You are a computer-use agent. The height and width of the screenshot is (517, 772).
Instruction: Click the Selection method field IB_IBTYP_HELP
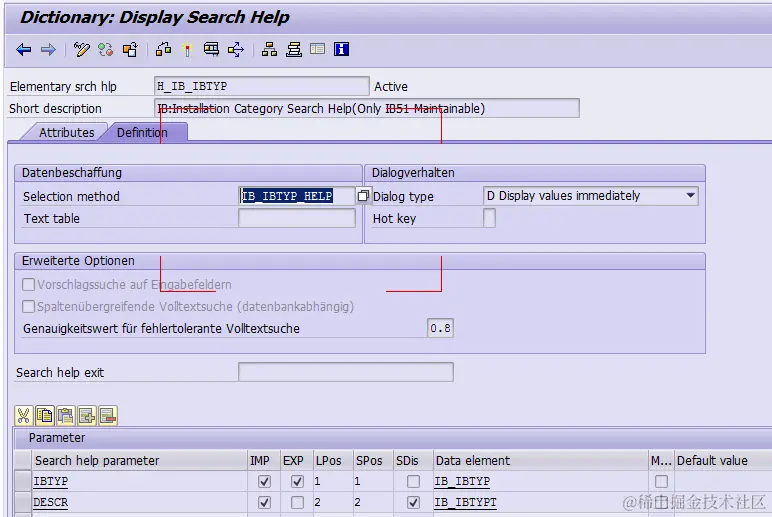296,196
